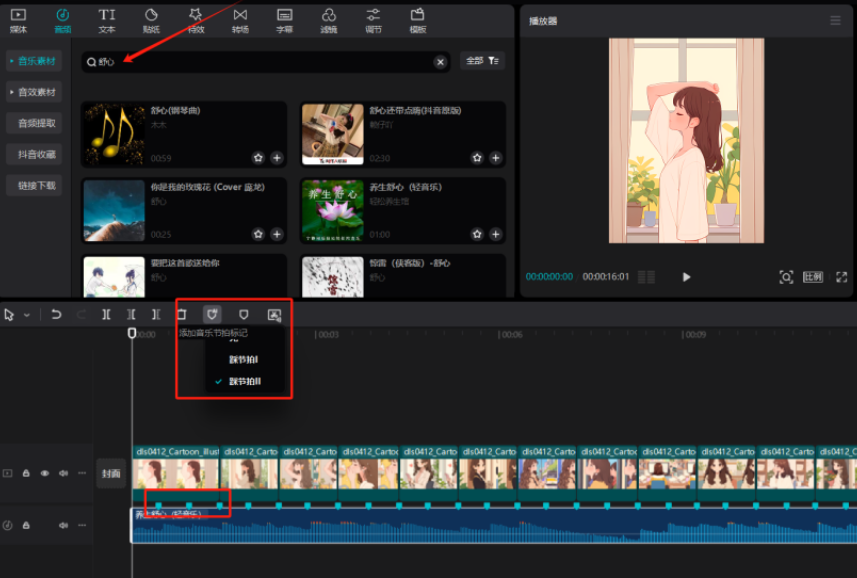Hide the video track with the eye icon

coord(45,473)
